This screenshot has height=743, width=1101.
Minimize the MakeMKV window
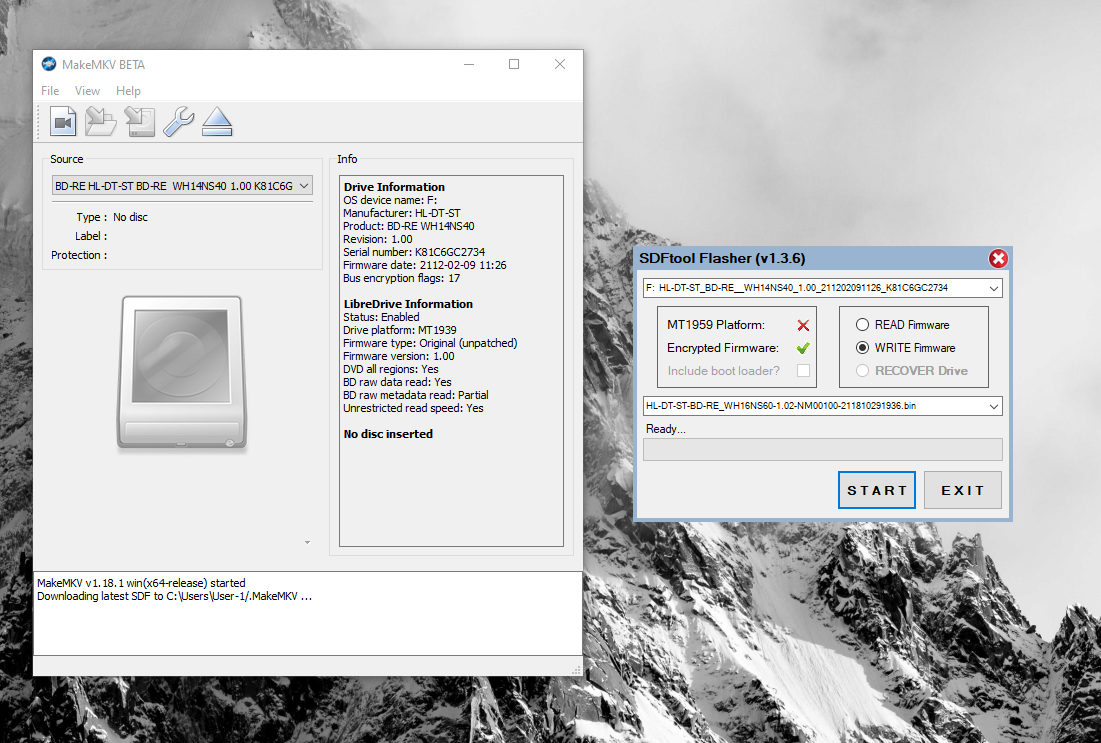coord(469,64)
